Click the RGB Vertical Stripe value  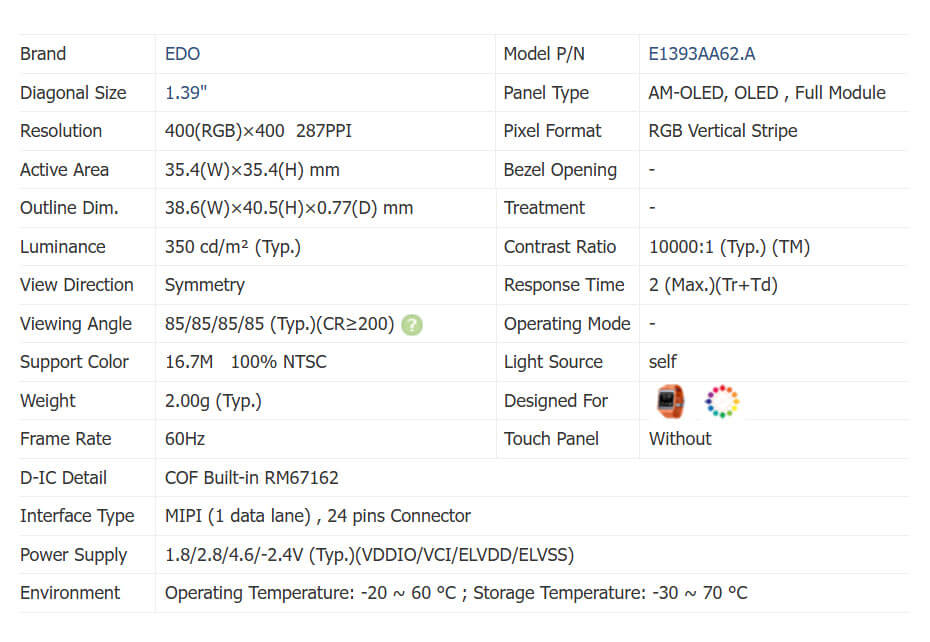click(723, 131)
